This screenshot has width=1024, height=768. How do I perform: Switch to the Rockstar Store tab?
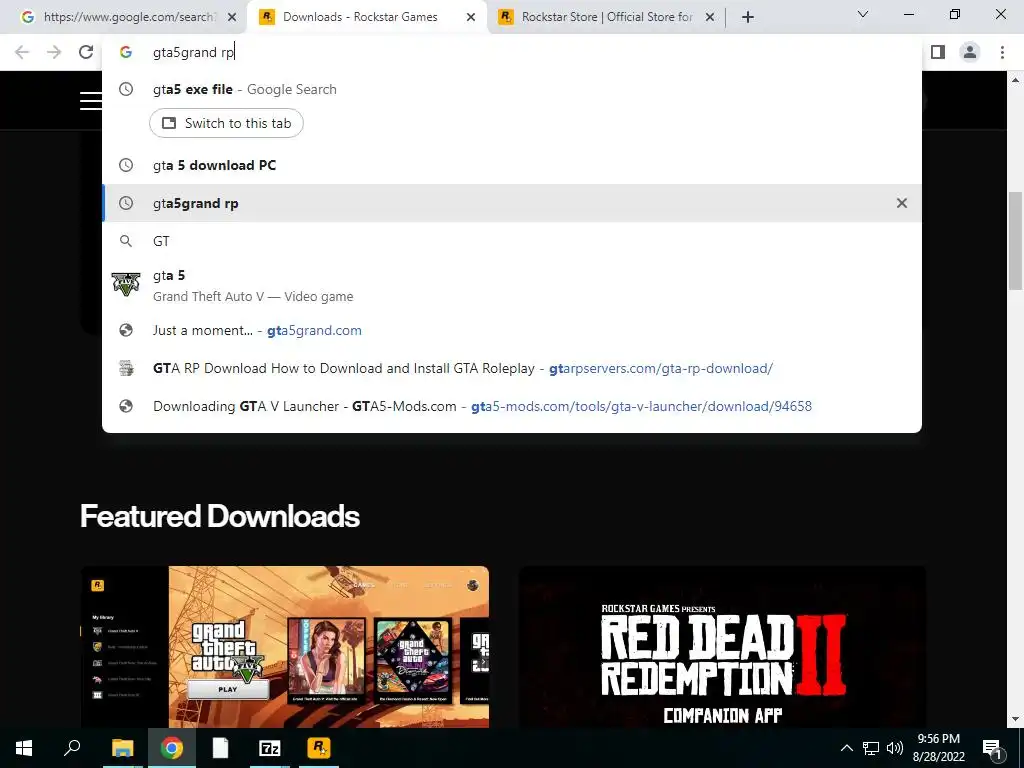click(604, 17)
